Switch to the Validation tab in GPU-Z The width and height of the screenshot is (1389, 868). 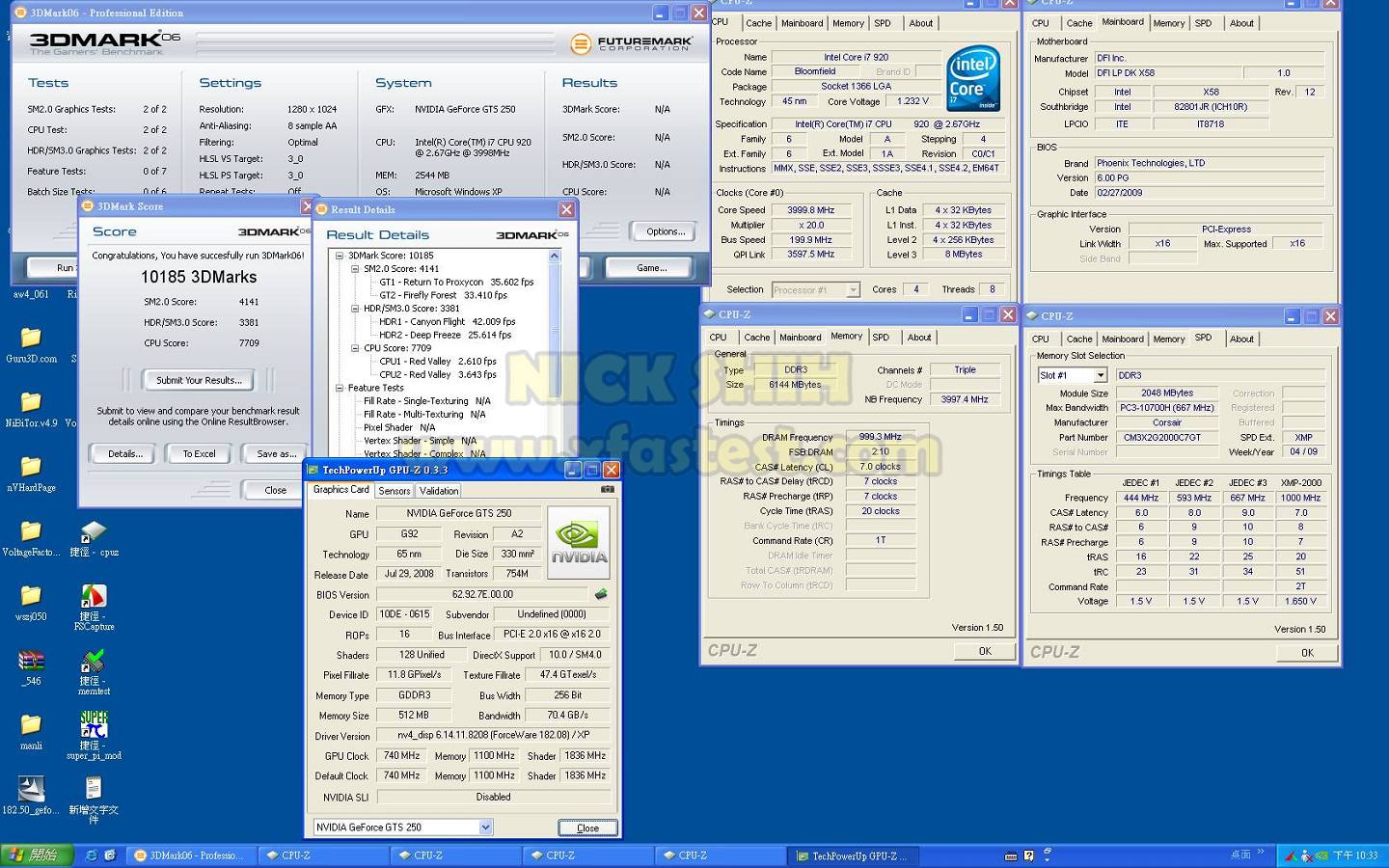point(439,491)
